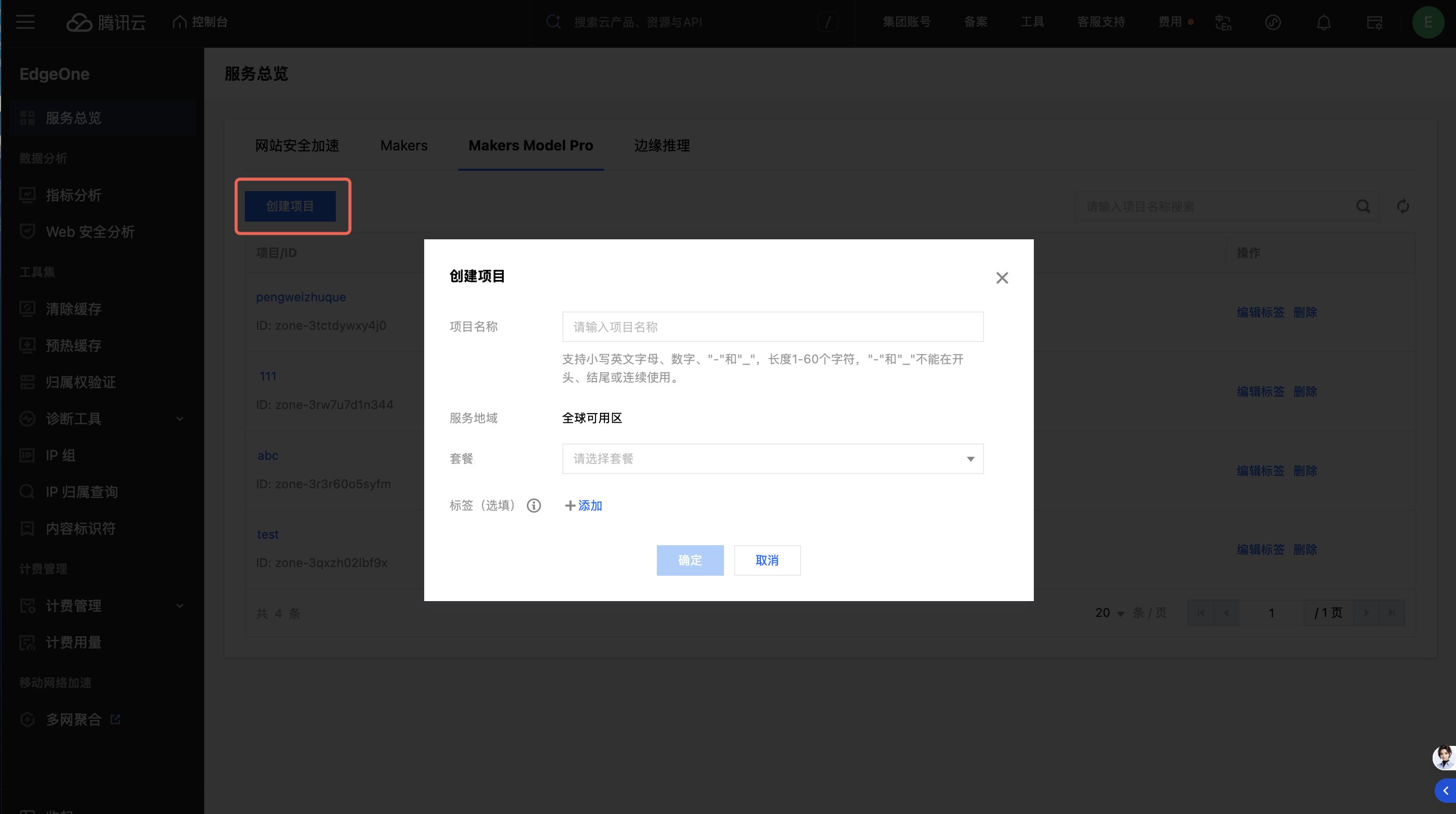Switch to the 网站安全加速 tab

[297, 145]
